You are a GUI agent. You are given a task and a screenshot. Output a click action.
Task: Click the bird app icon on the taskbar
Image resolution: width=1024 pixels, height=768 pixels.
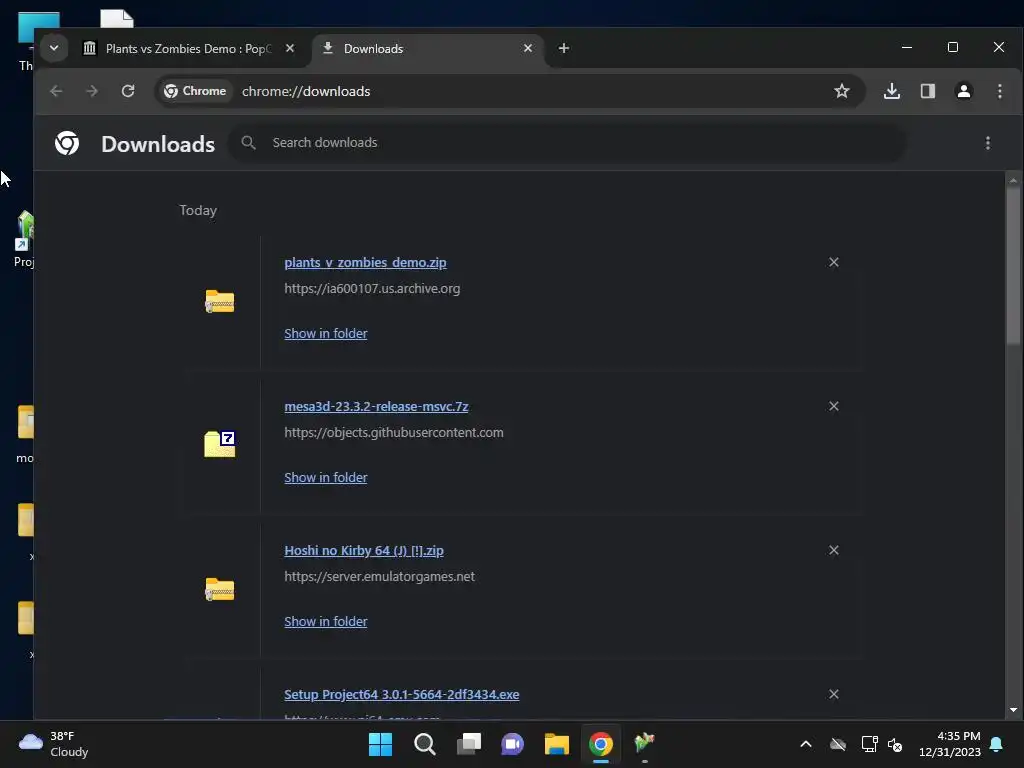[645, 743]
